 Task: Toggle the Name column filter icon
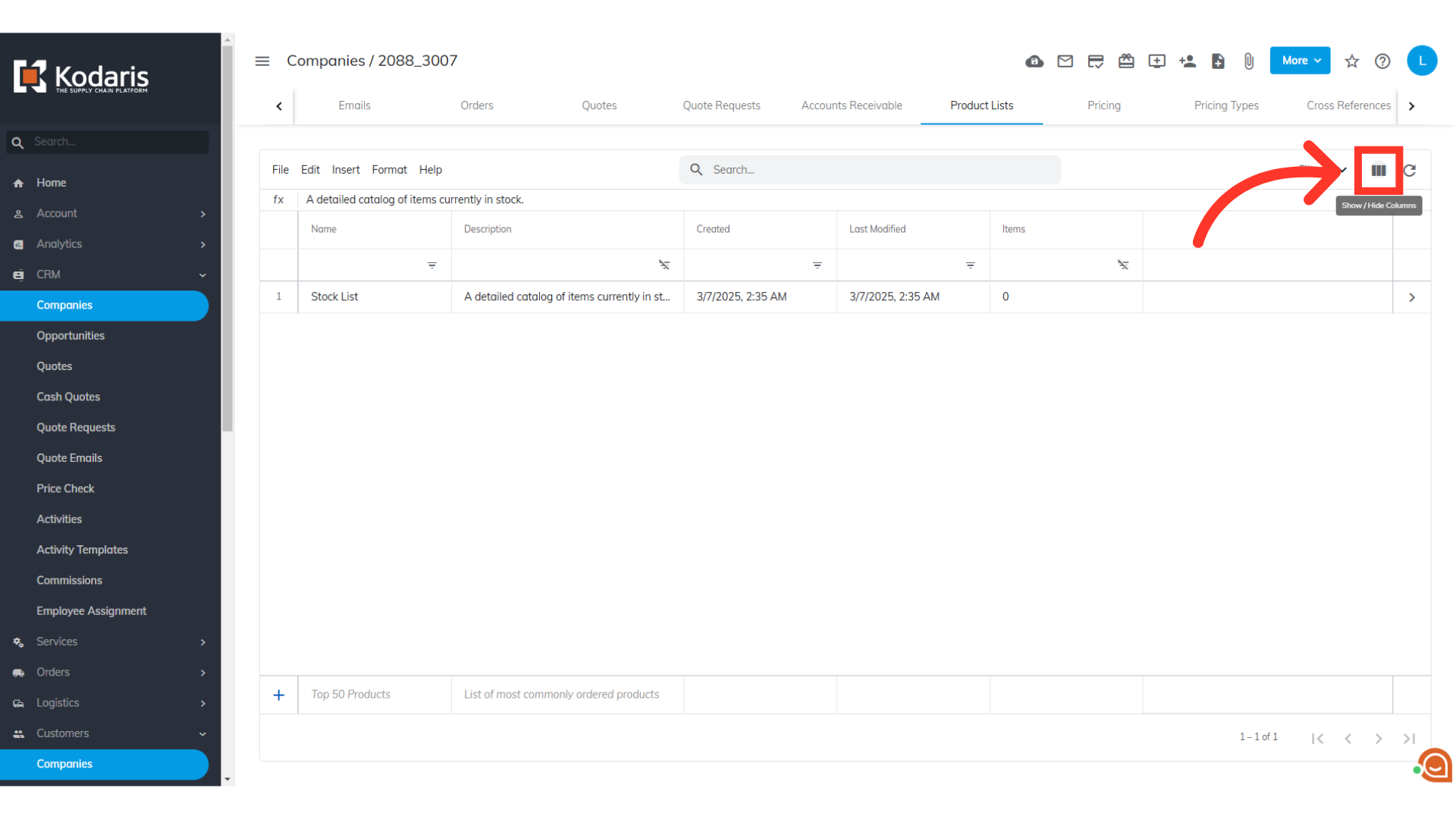tap(431, 265)
